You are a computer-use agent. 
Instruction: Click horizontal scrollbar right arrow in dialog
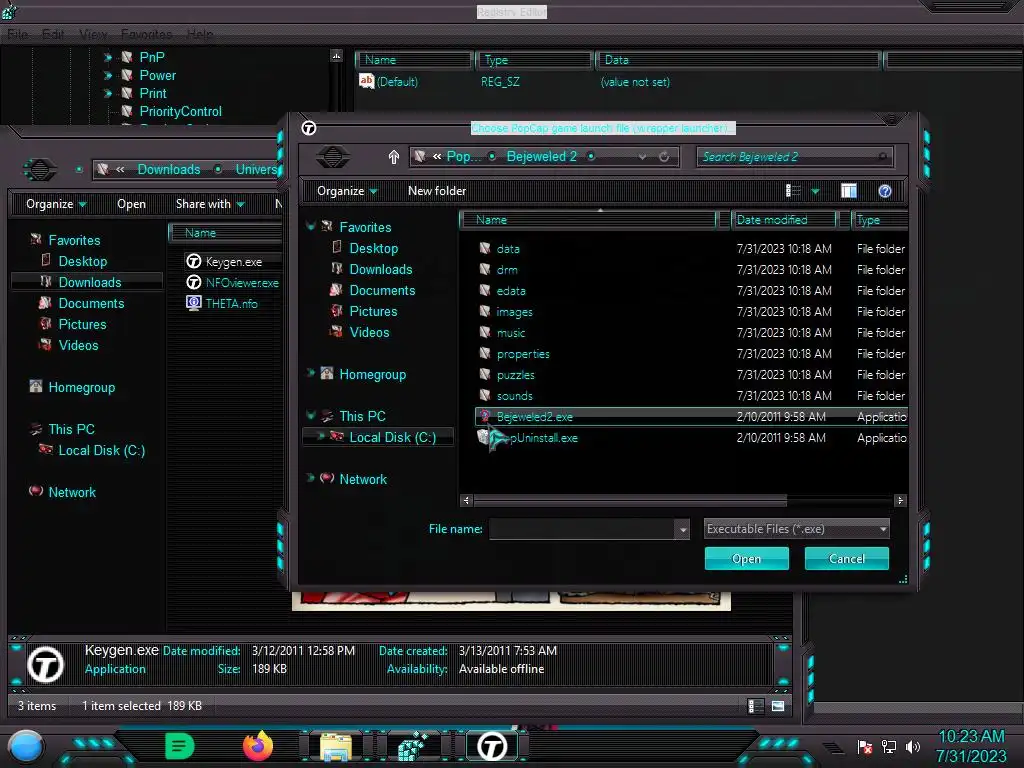pos(900,500)
